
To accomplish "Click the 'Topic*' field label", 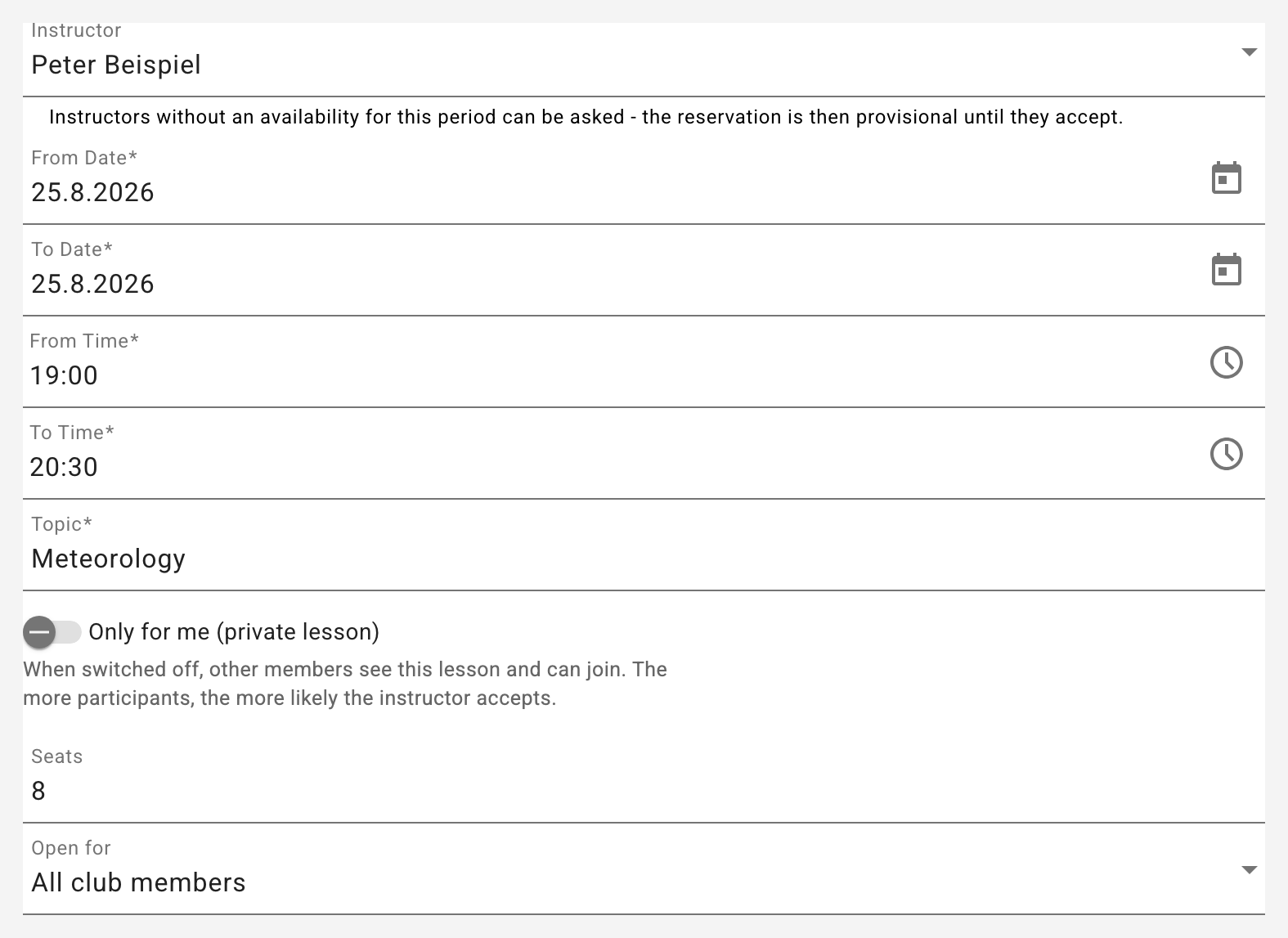I will pyautogui.click(x=61, y=524).
